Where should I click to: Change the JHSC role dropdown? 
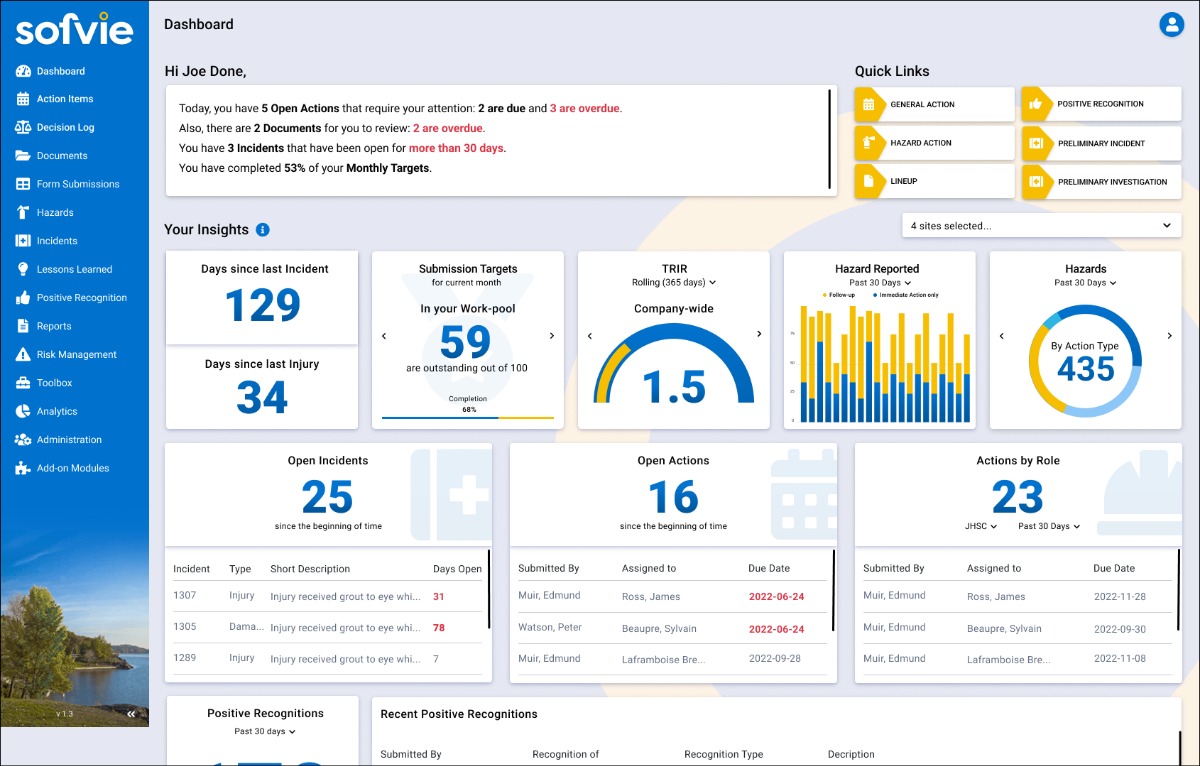pos(981,526)
